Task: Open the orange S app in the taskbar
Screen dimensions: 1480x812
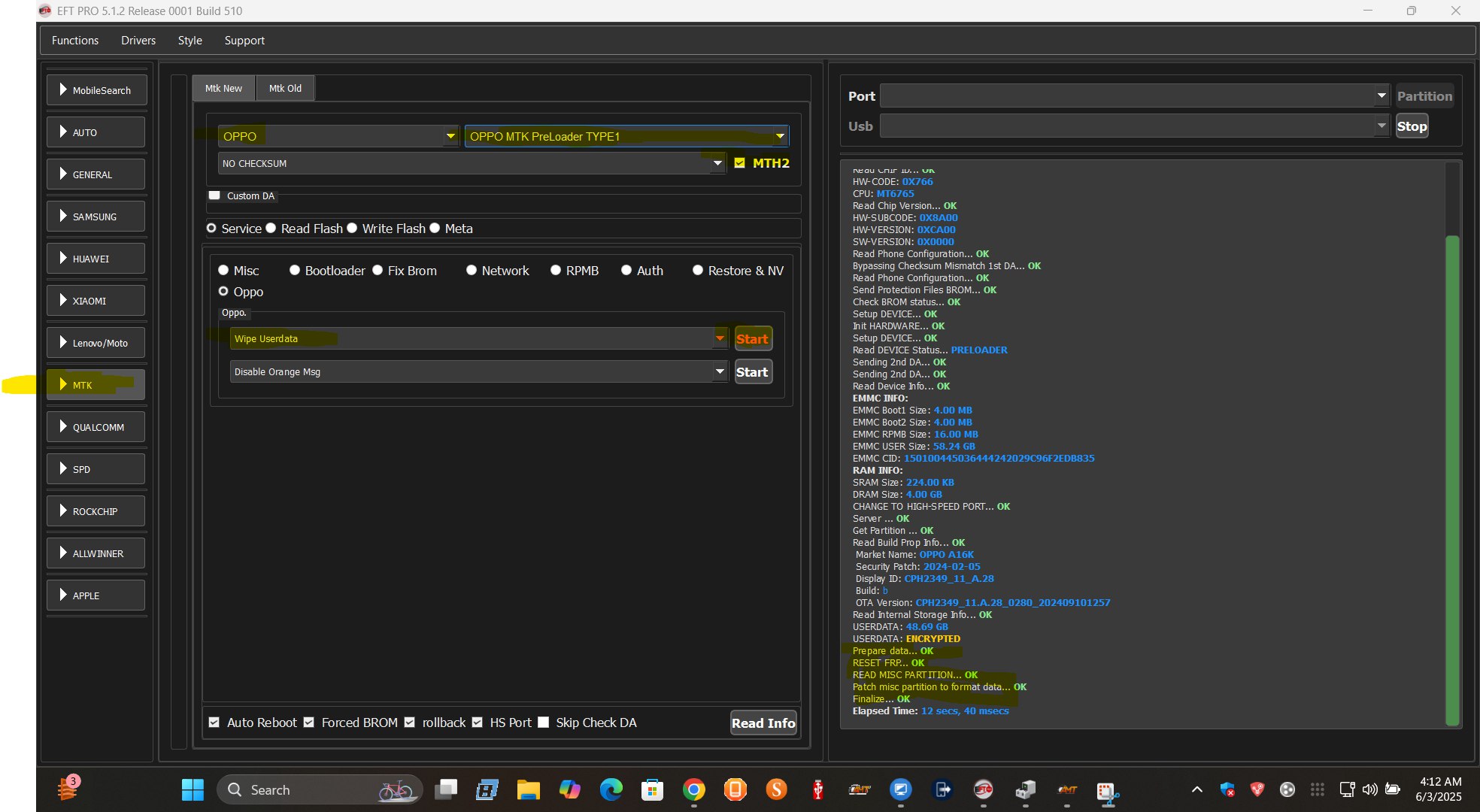Action: pos(776,789)
